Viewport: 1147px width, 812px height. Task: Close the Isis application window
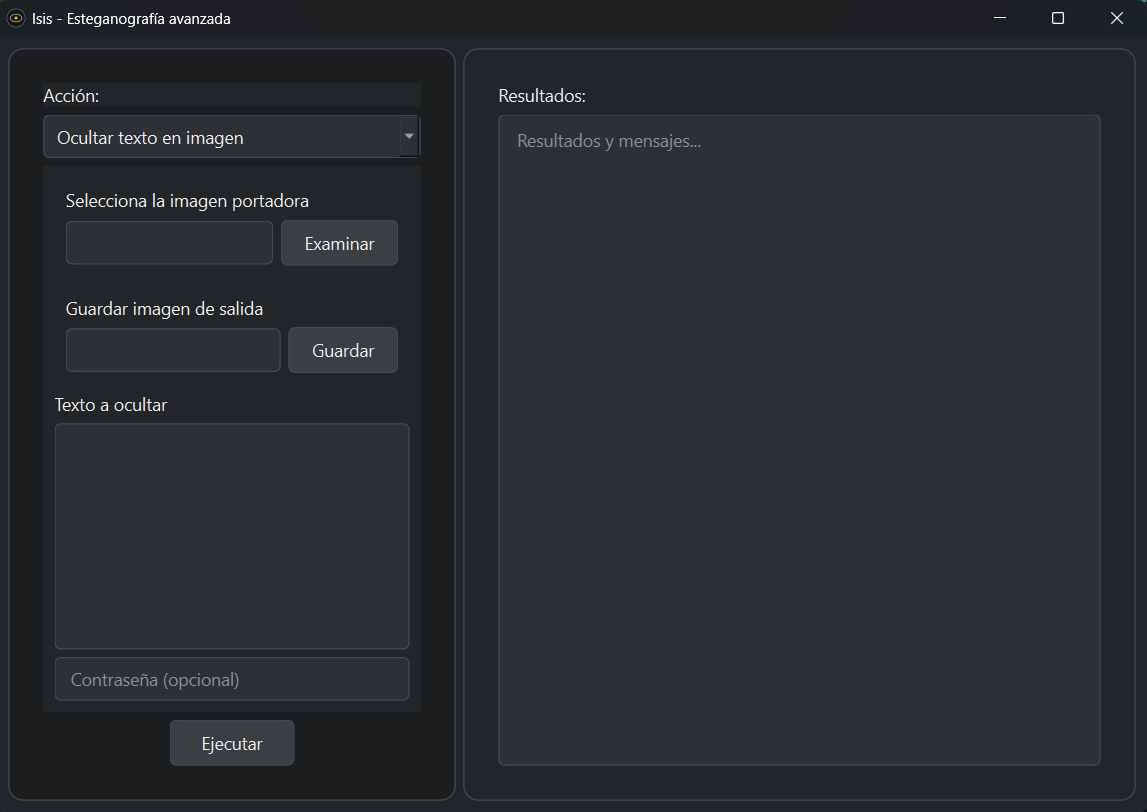1117,18
